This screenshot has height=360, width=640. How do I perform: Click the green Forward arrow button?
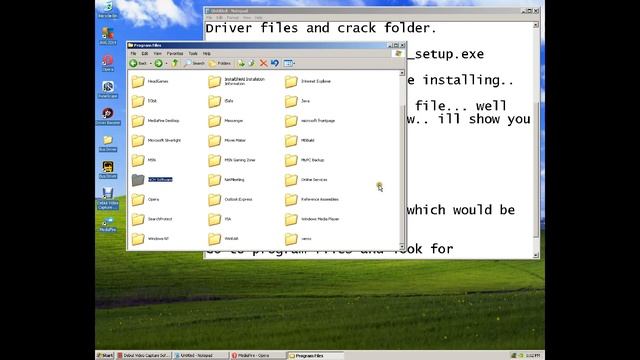point(158,63)
